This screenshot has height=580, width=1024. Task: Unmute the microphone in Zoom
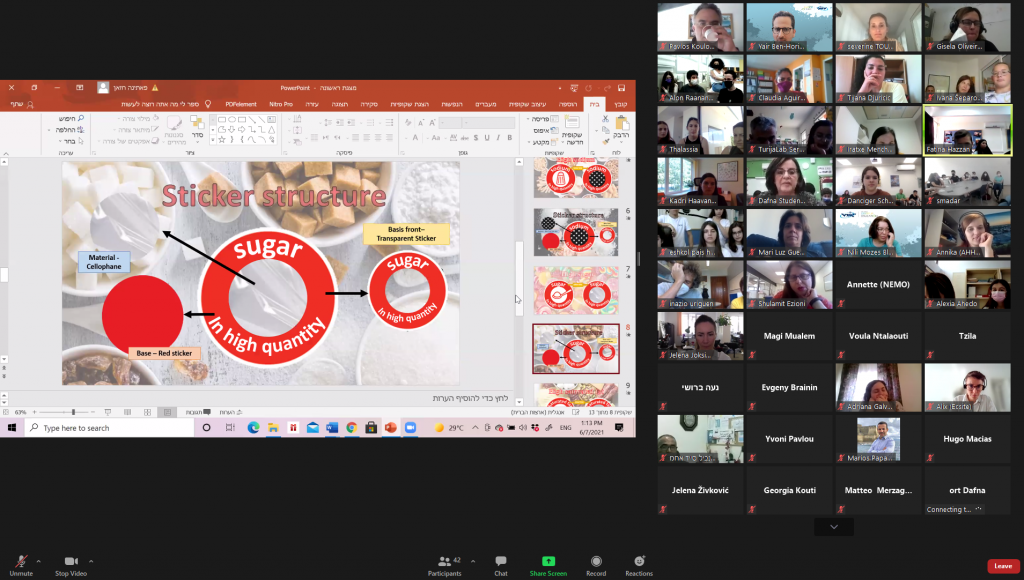tap(21, 565)
